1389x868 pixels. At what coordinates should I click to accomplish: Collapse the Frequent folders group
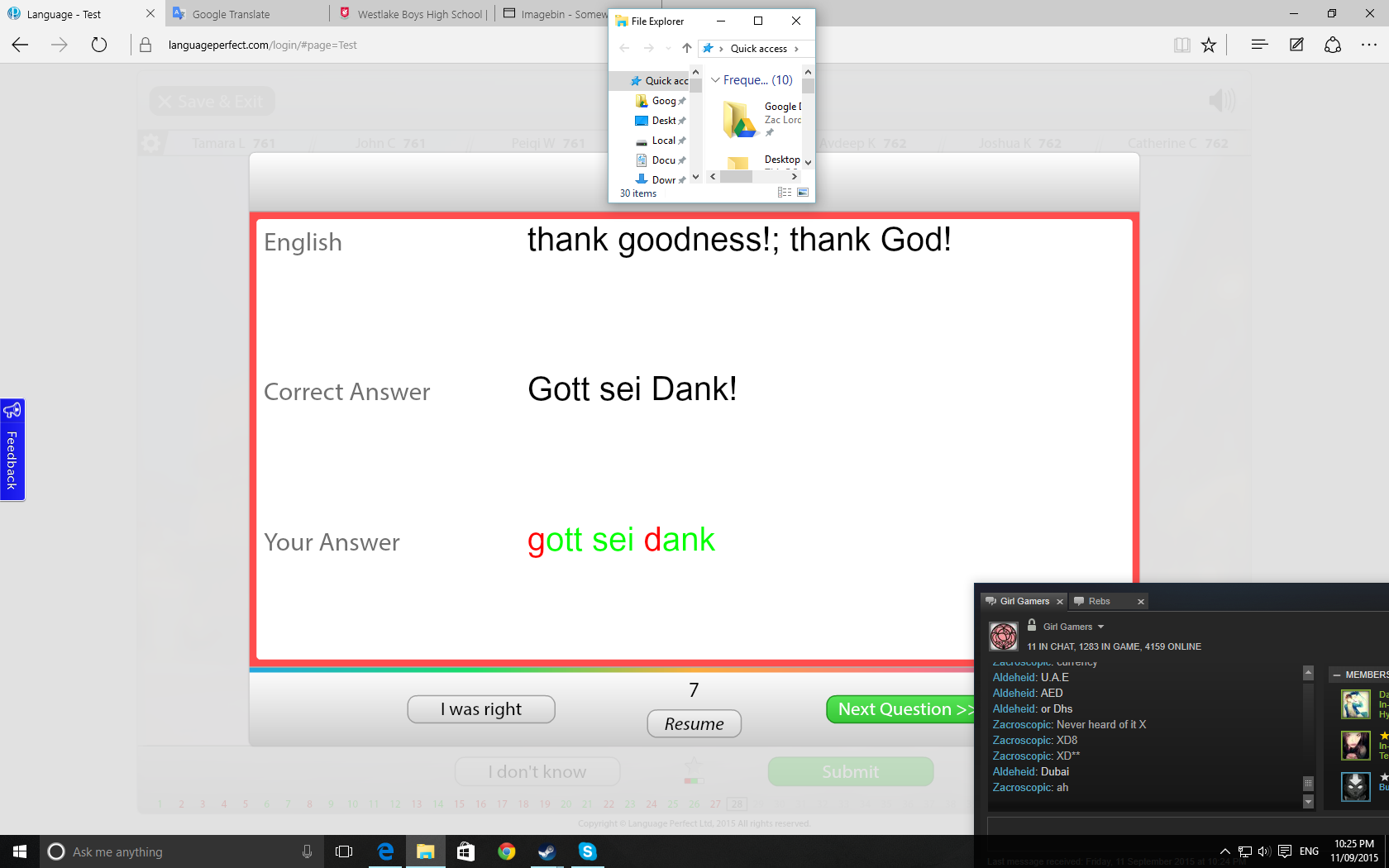(716, 80)
